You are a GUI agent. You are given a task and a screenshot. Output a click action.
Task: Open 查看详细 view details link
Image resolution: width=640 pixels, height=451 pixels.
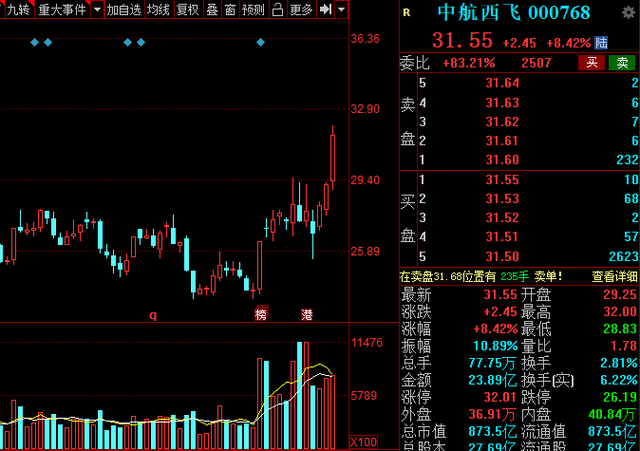(614, 277)
